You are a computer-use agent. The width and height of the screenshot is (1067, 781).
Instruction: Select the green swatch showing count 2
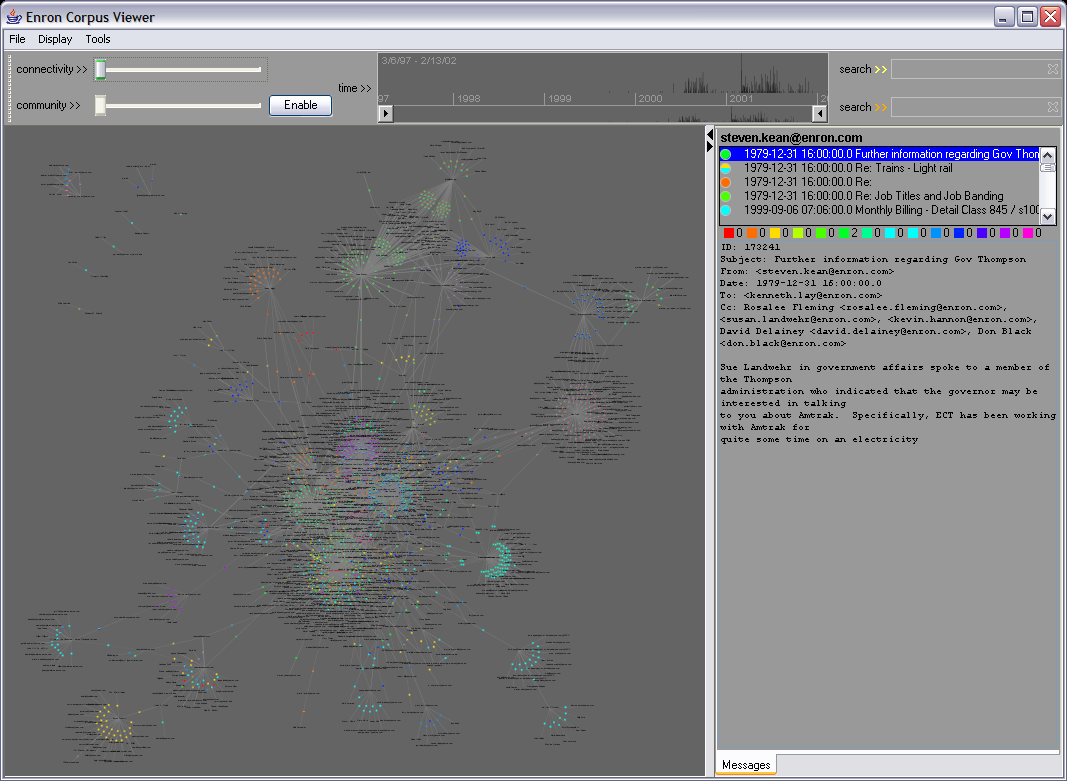point(844,233)
